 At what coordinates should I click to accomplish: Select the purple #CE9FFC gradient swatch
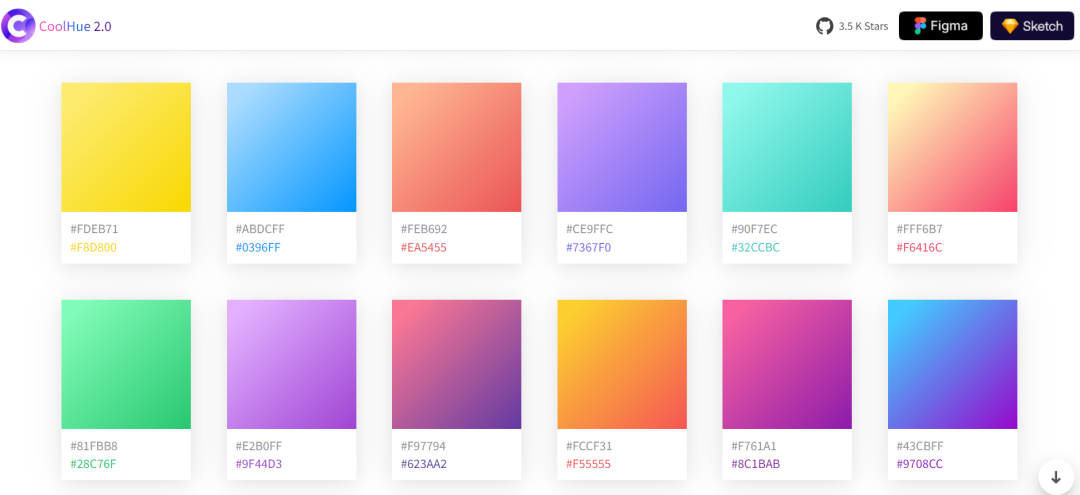[622, 147]
